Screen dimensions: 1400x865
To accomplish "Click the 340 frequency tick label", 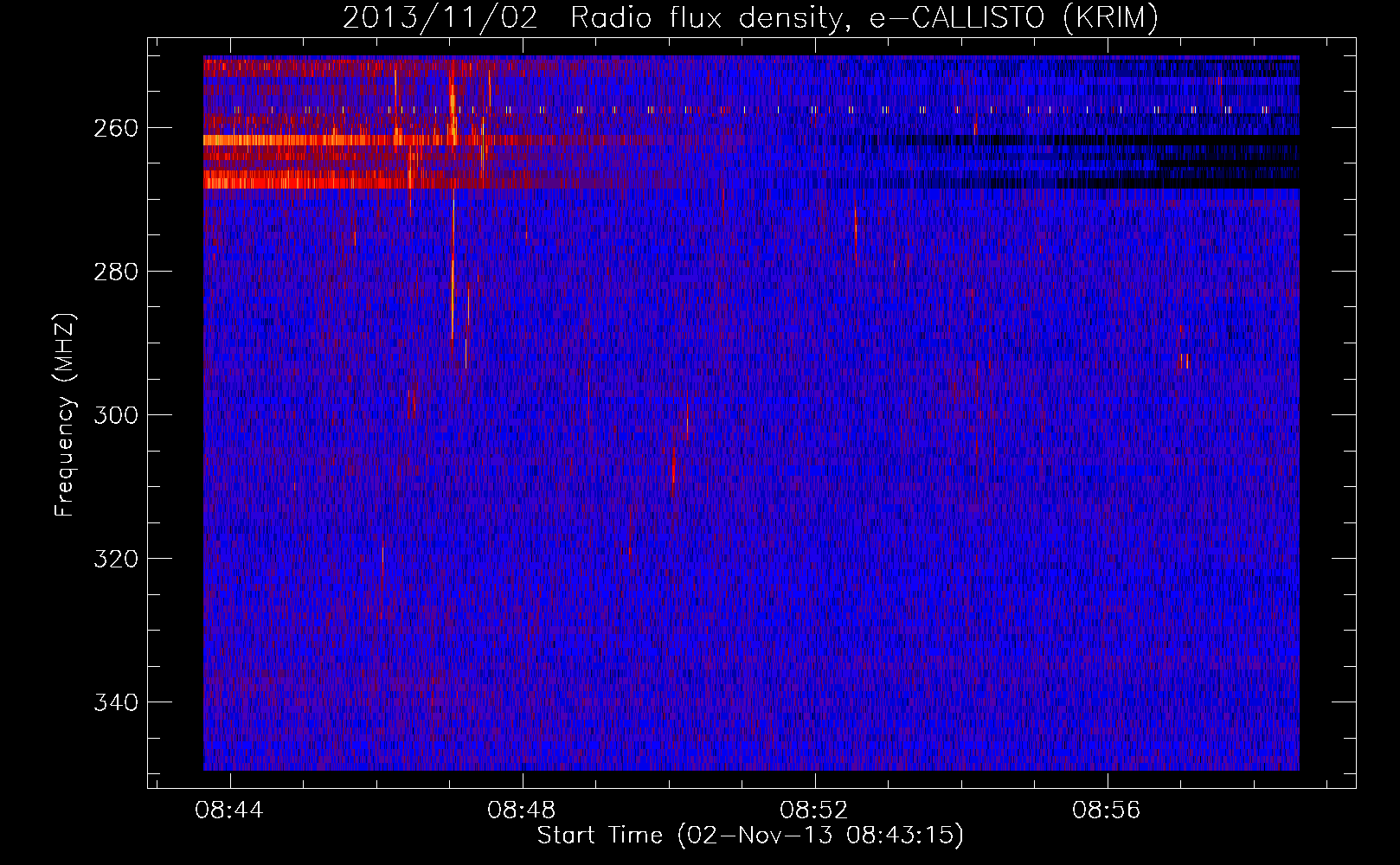I will coord(115,702).
